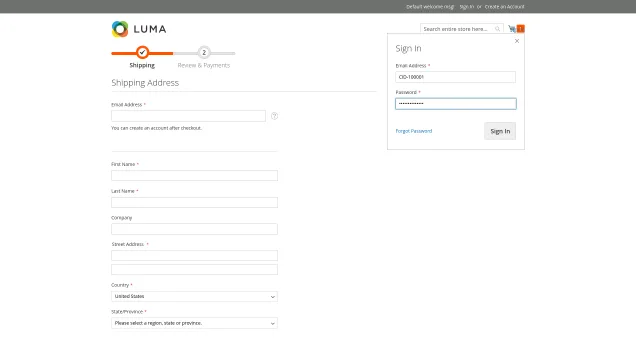Click the Last Name field
Viewport: 640px width, 360px height.
[x=194, y=202]
